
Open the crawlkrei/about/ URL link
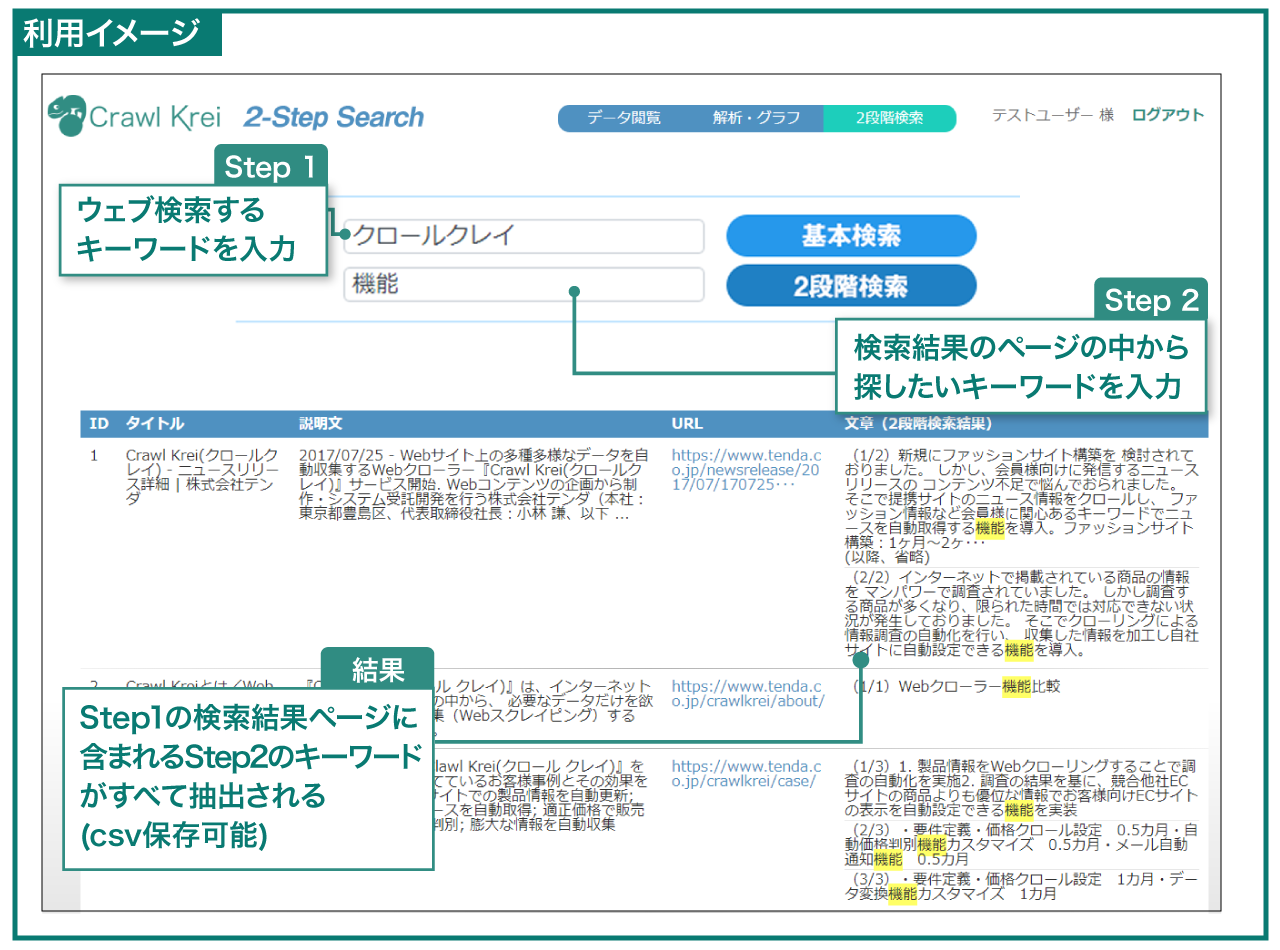point(748,693)
